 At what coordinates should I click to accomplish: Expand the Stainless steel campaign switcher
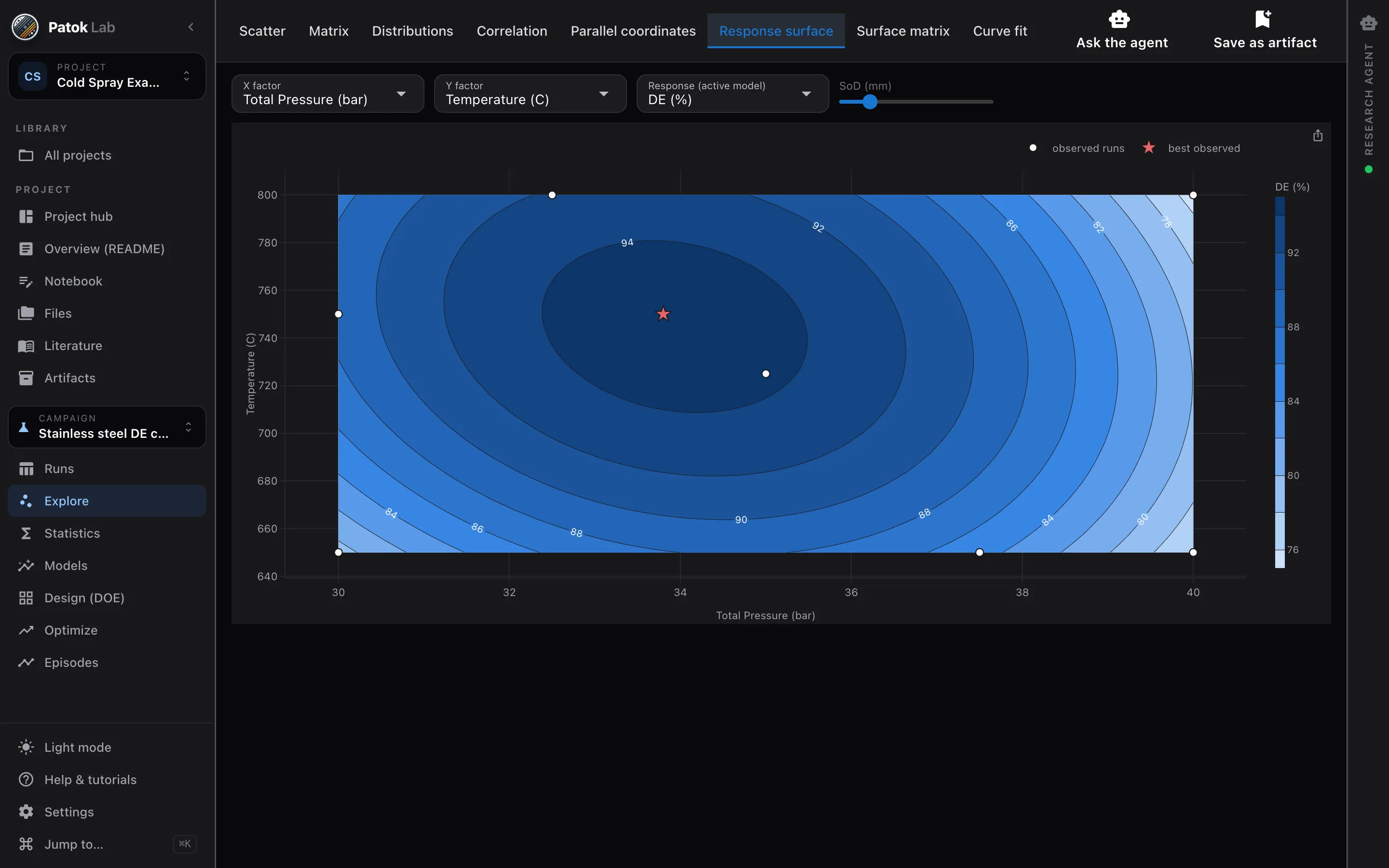(x=107, y=427)
